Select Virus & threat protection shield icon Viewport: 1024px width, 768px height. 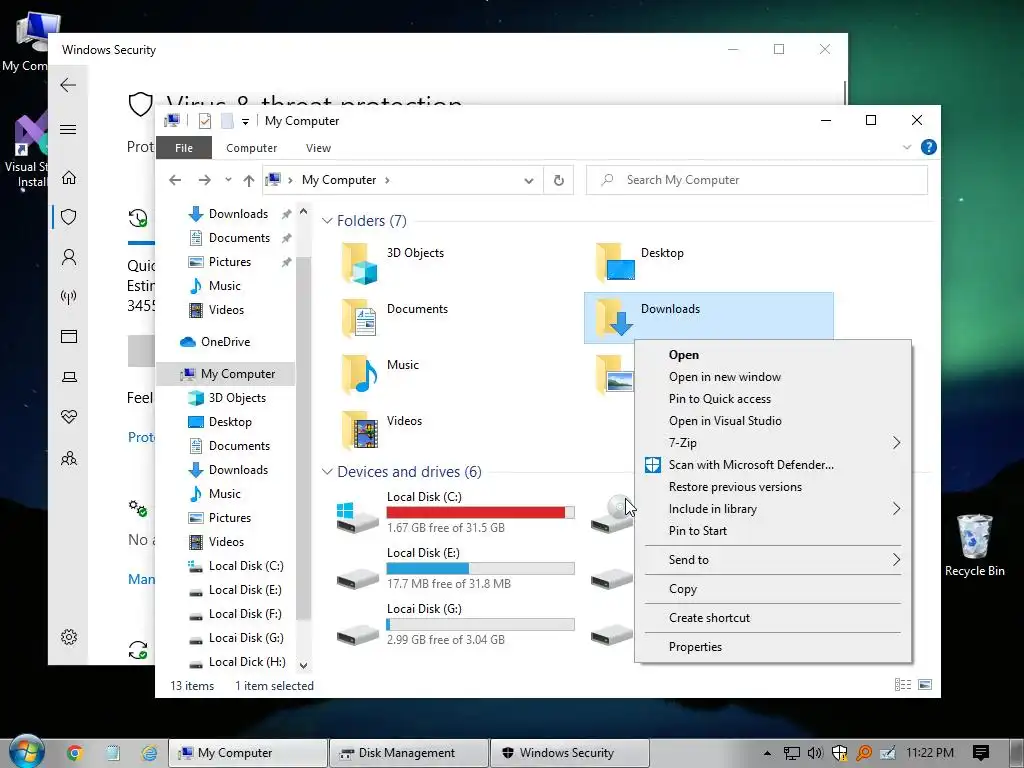tap(69, 217)
